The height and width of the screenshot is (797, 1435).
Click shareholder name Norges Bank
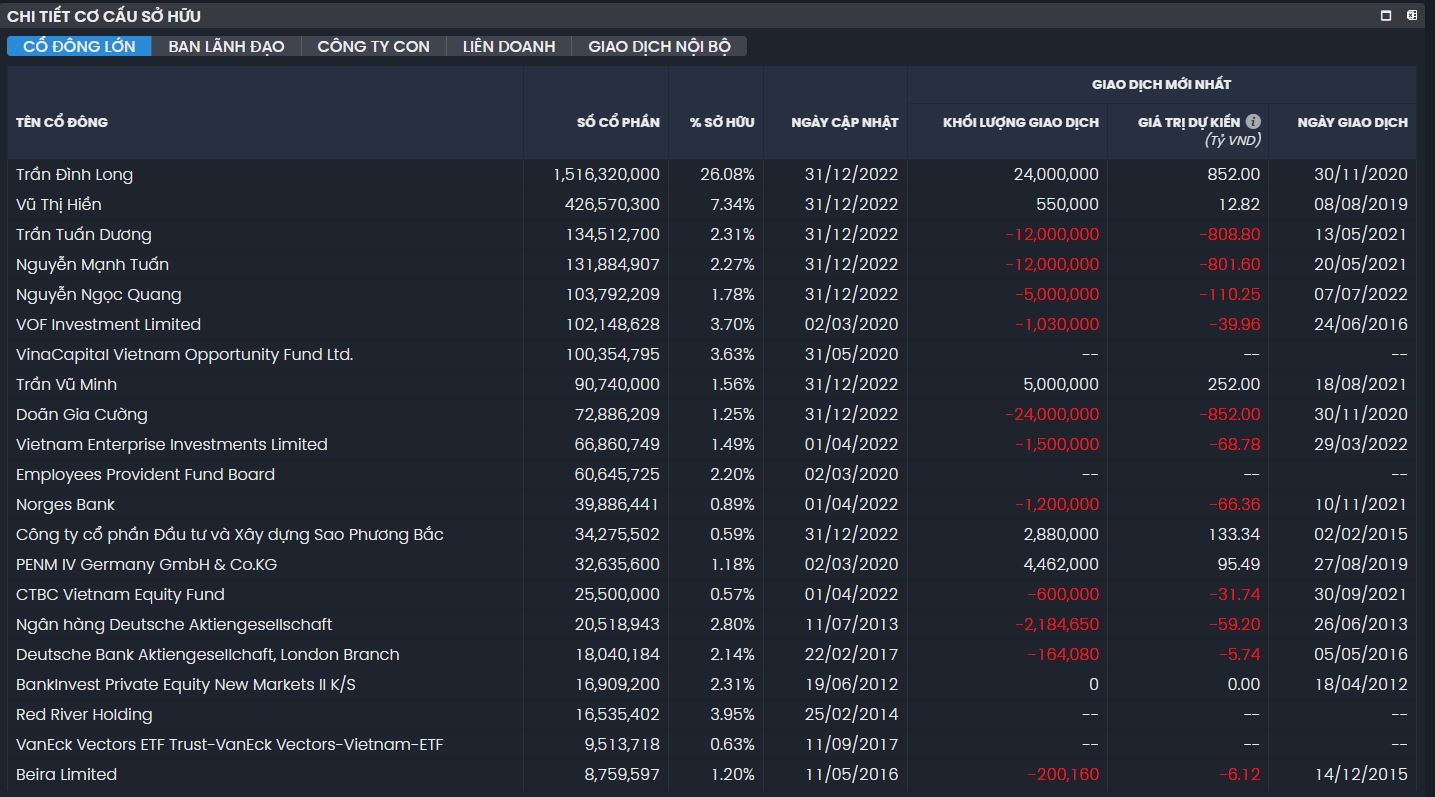pos(65,504)
